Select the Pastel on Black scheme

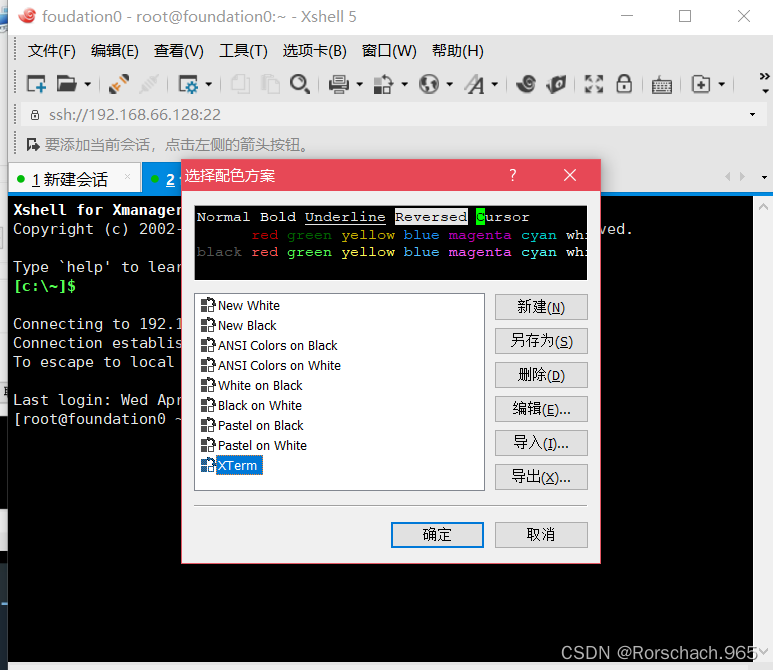[x=260, y=425]
